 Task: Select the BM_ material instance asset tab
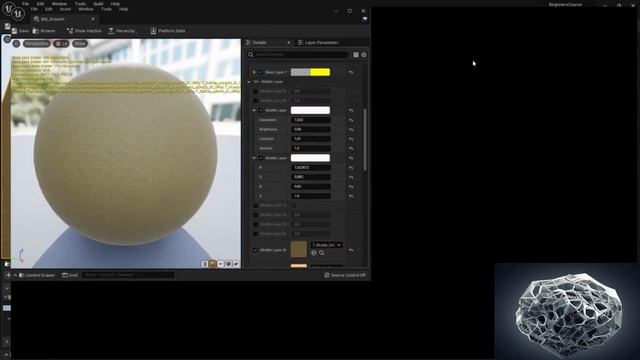pyautogui.click(x=53, y=19)
